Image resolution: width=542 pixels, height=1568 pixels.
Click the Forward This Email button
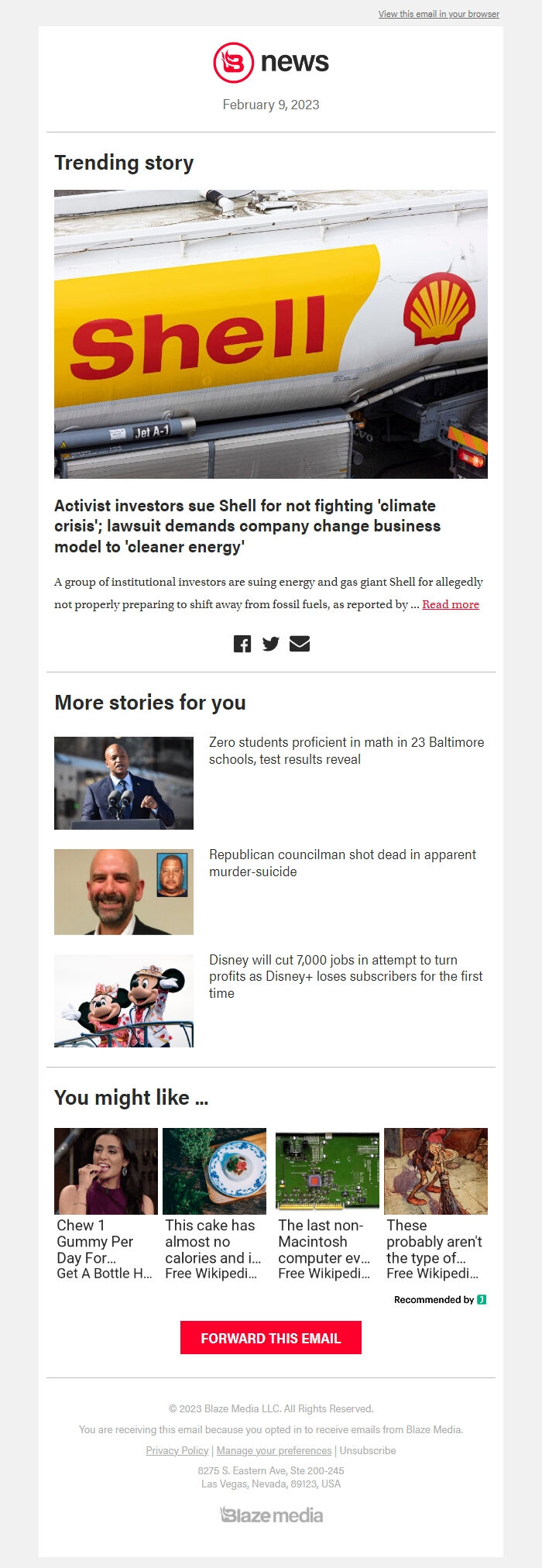(270, 1338)
